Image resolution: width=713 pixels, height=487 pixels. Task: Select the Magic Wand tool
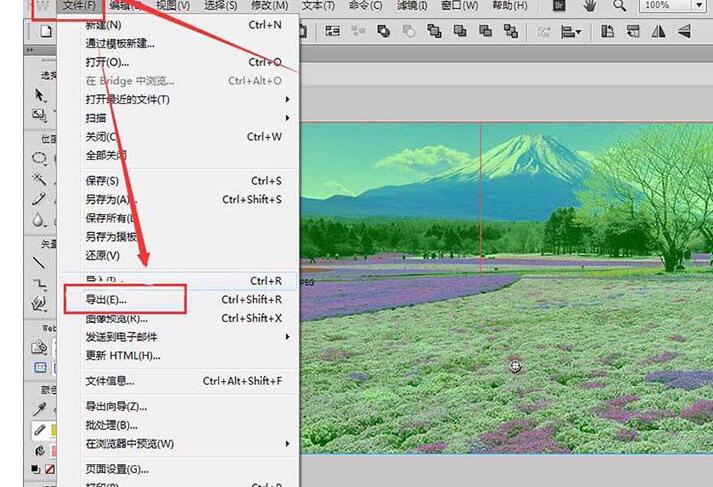[39, 179]
